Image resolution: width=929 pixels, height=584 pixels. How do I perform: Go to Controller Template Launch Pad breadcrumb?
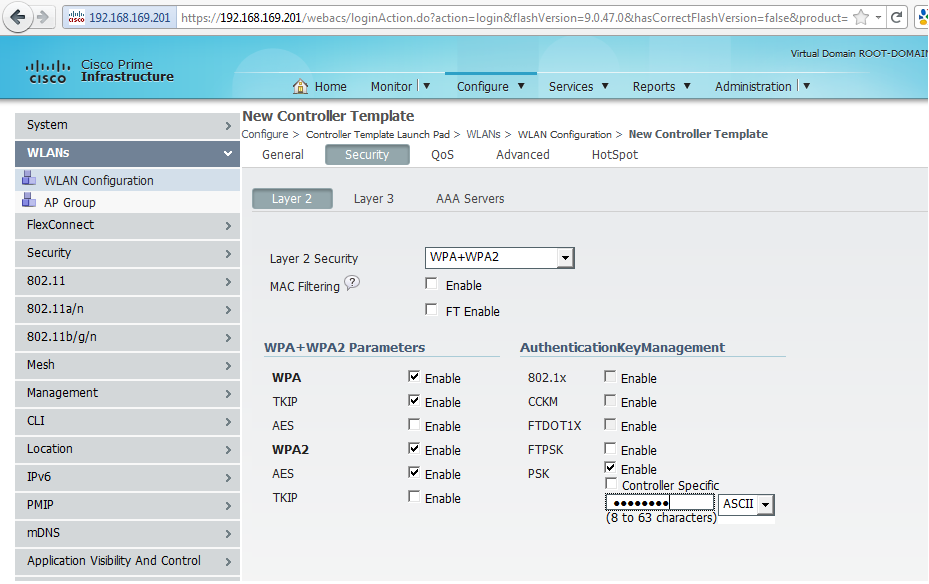point(377,134)
